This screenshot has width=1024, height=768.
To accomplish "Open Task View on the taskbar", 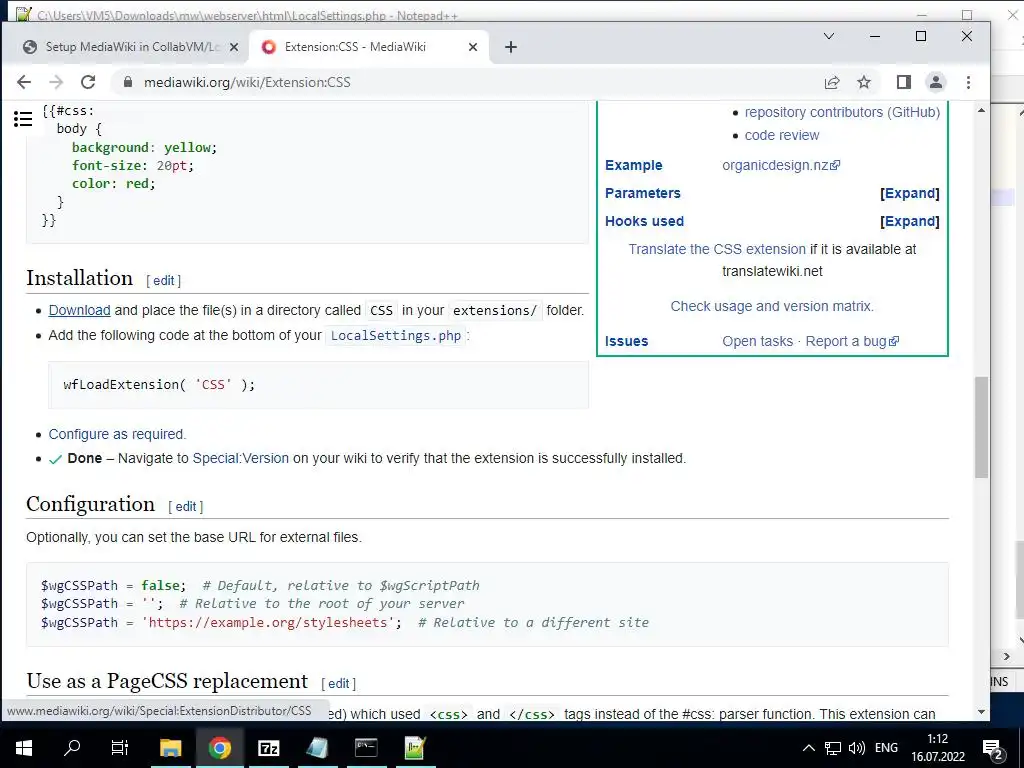I will point(120,748).
